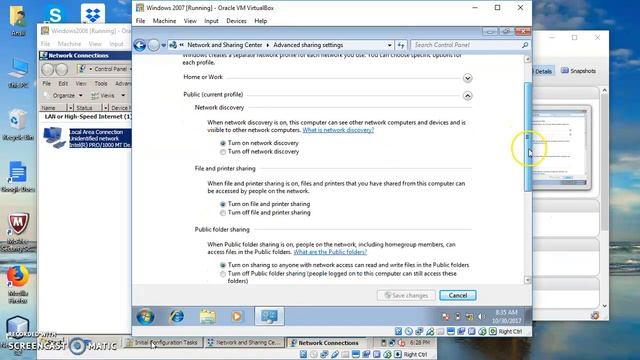Open This PC desktop icon
The image size is (640, 360).
point(18,73)
